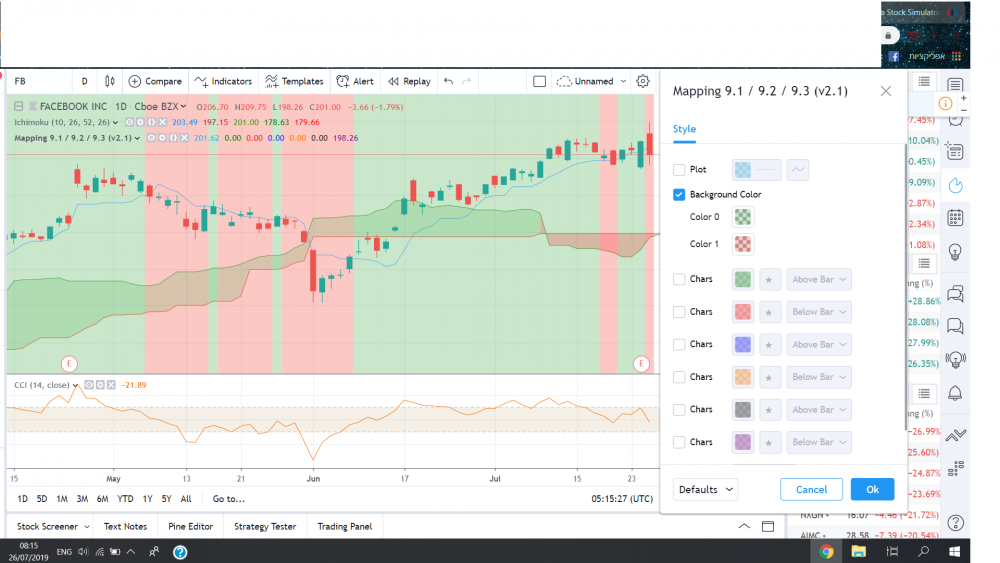Viewport: 1000px width, 563px height.
Task: Open the Calendar sidebar icon
Action: [x=955, y=218]
